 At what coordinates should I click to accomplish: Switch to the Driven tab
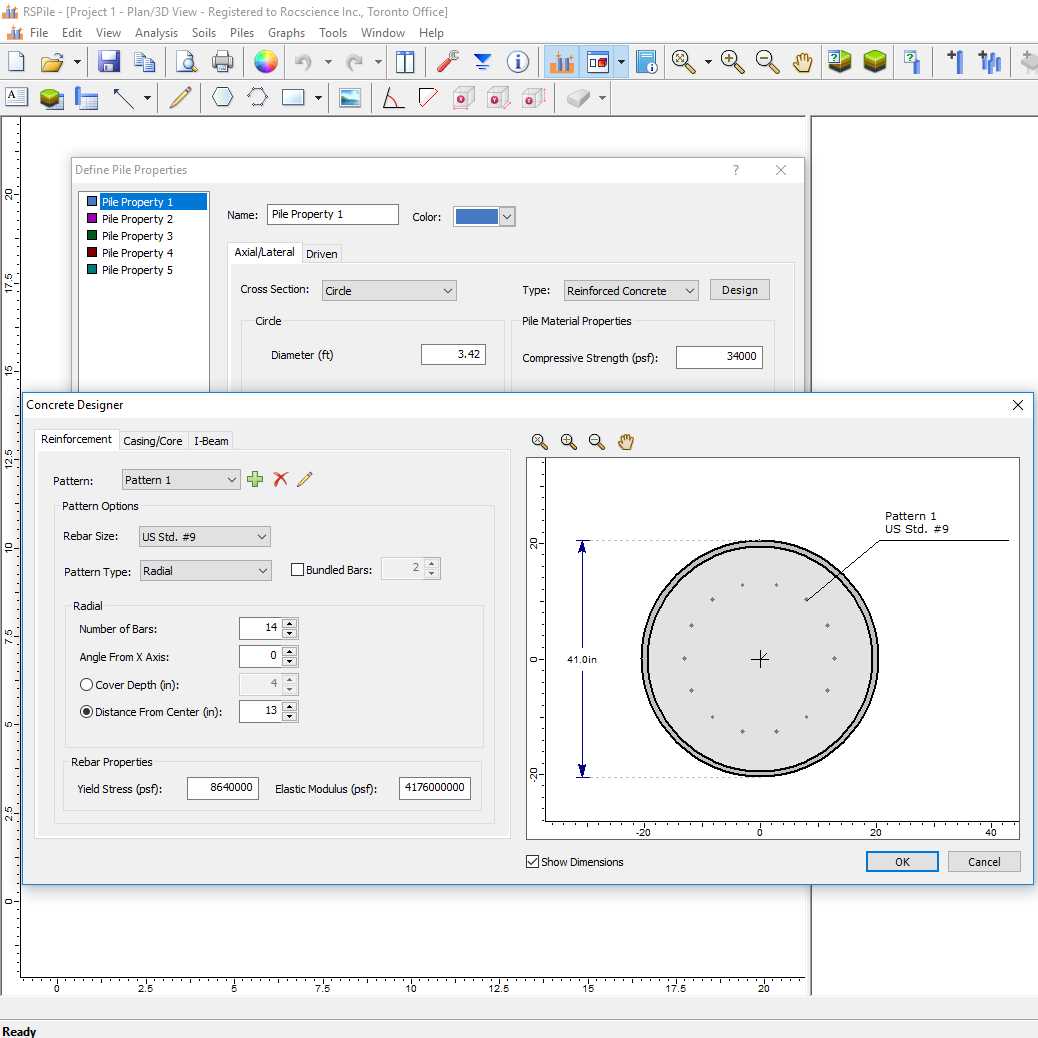(x=322, y=254)
